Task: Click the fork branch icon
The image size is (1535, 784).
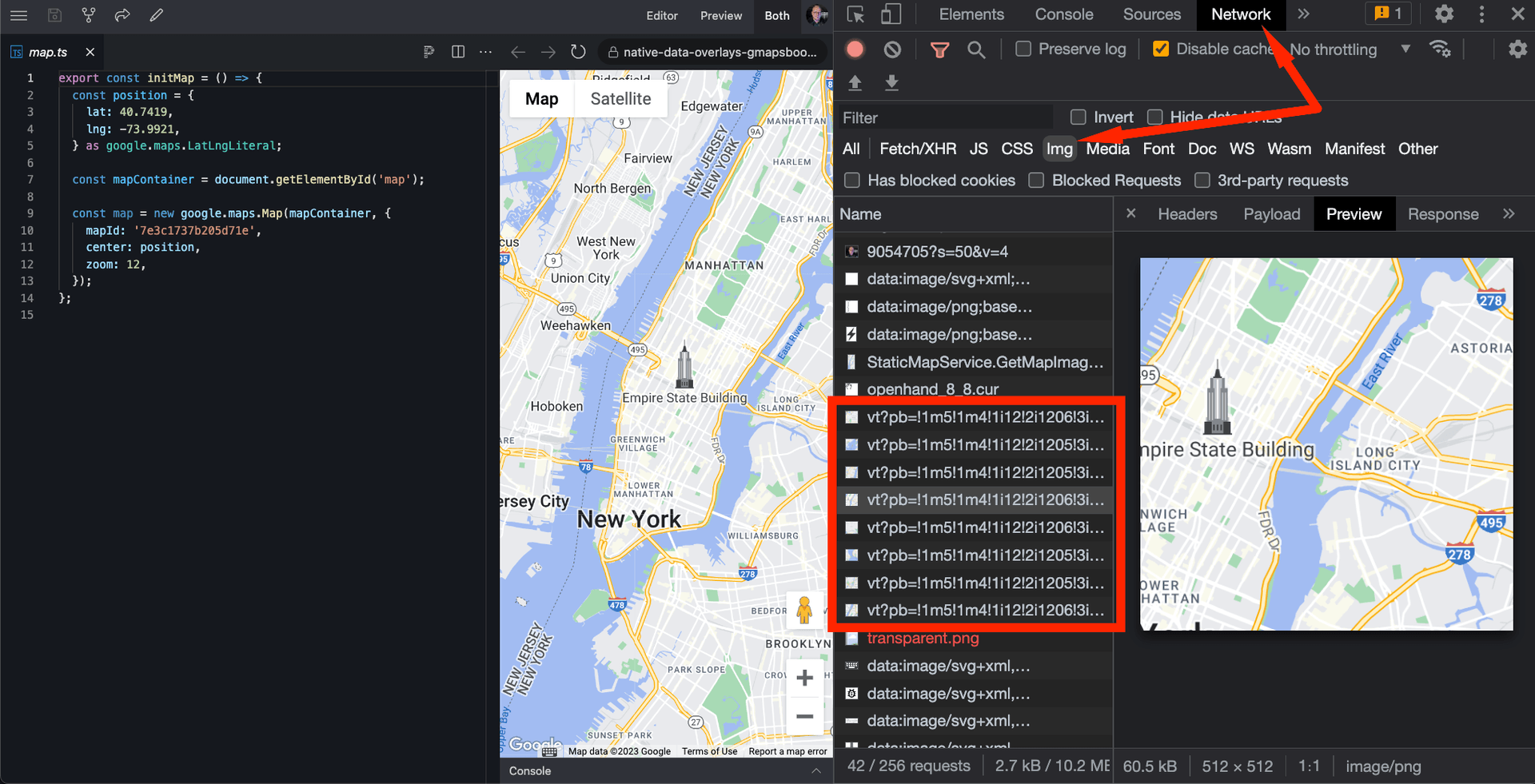Action: click(x=89, y=15)
